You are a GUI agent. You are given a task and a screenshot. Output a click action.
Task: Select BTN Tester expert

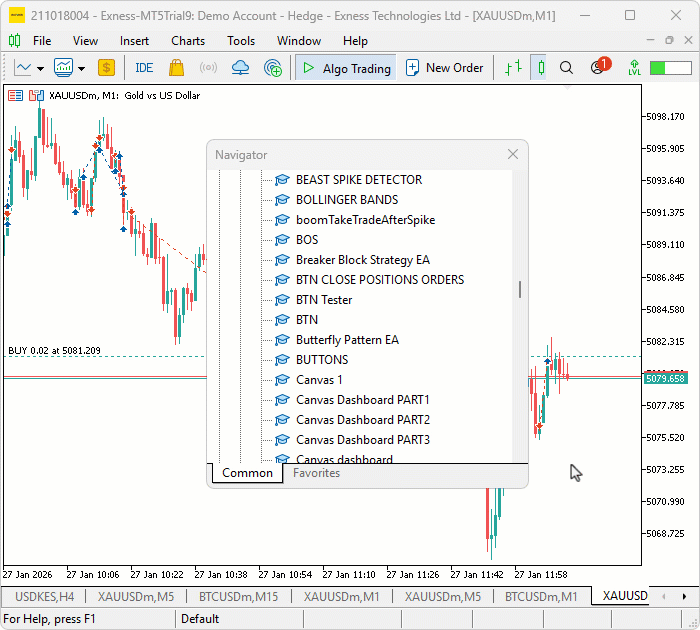point(324,300)
